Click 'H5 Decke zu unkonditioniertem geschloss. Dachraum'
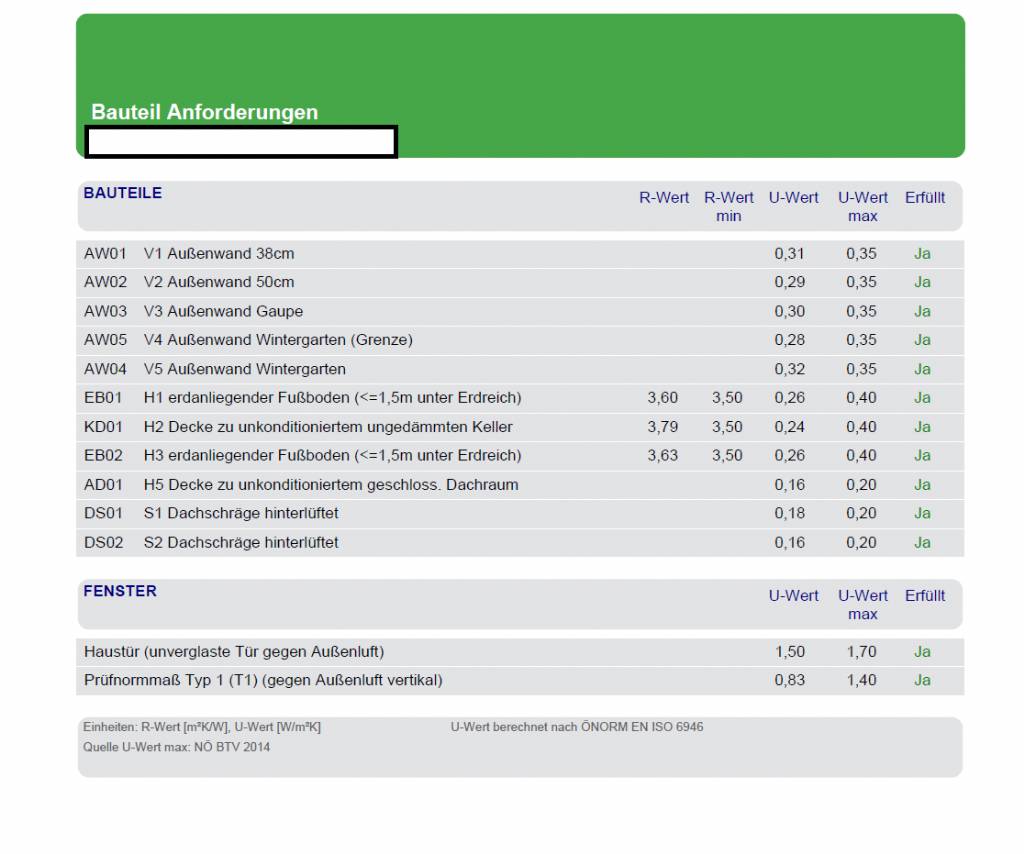 coord(331,485)
